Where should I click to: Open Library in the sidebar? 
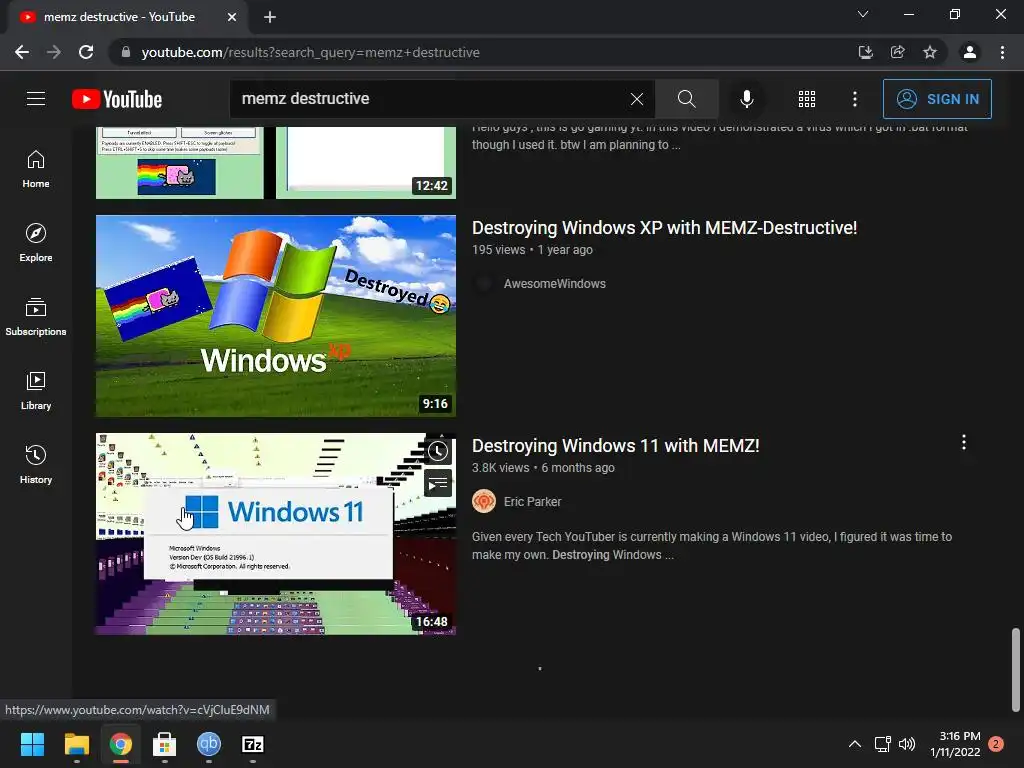click(36, 391)
